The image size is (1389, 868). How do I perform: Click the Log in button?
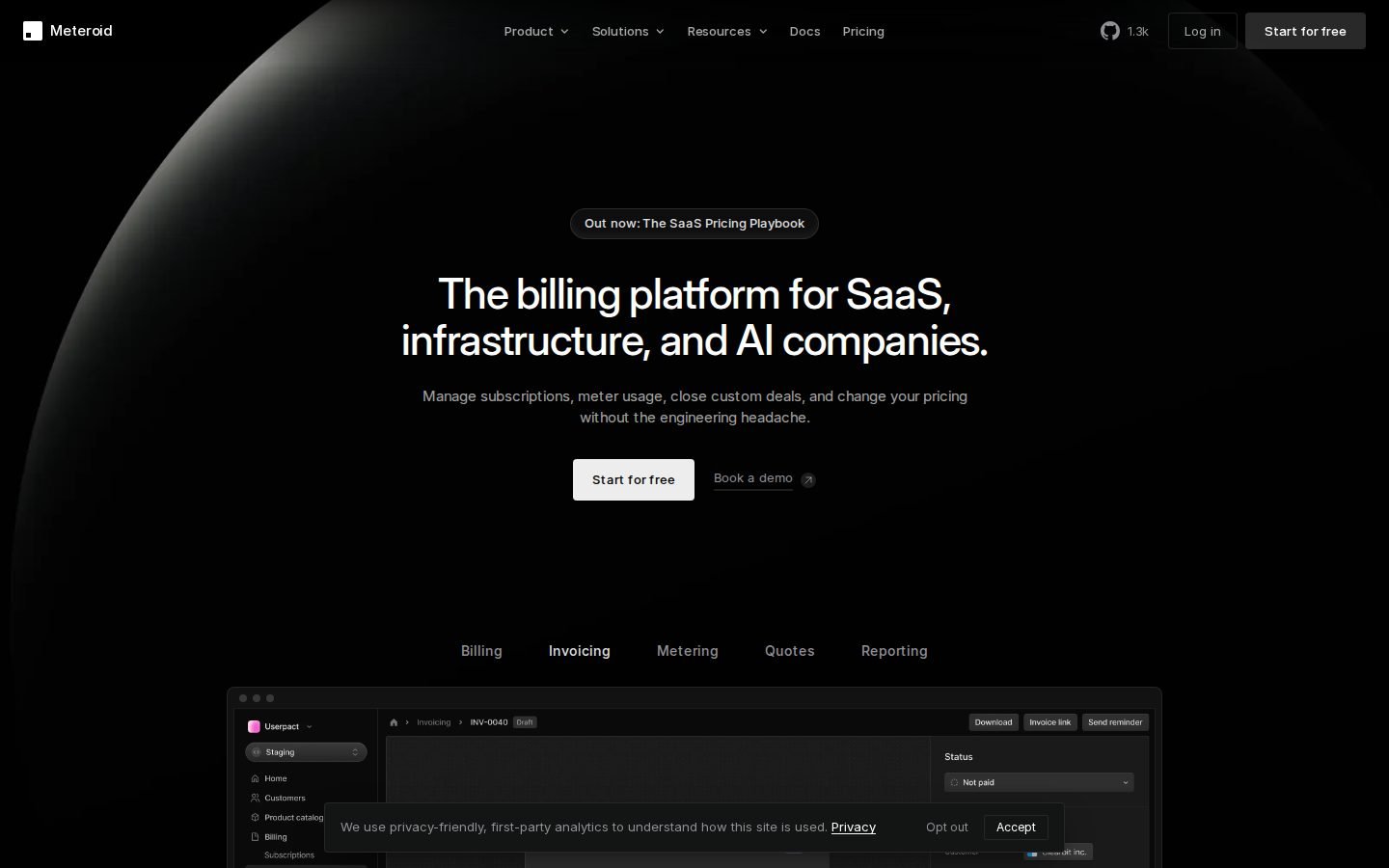click(1202, 31)
